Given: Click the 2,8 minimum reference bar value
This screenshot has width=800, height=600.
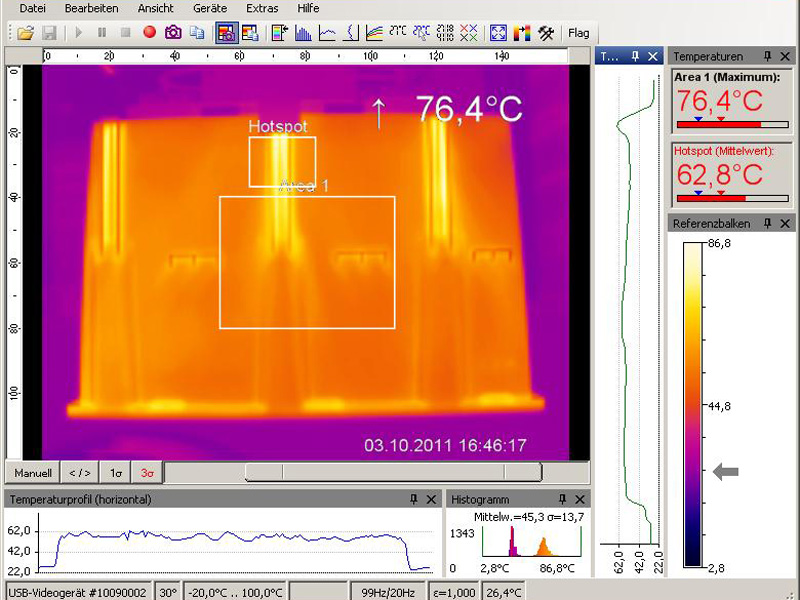Looking at the screenshot, I should coord(716,568).
